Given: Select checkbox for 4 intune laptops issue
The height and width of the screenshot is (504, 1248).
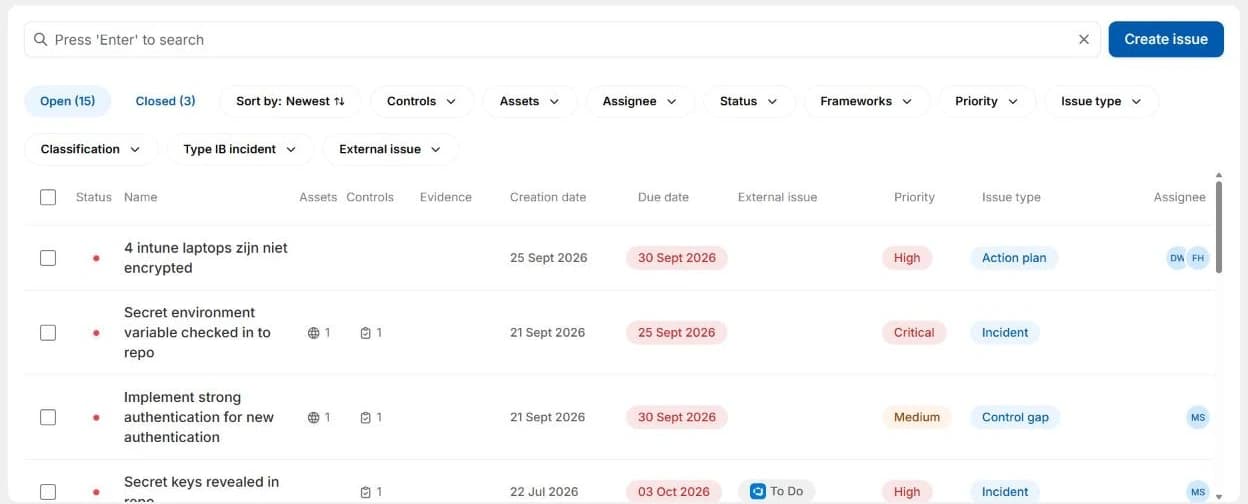Looking at the screenshot, I should click(x=48, y=258).
